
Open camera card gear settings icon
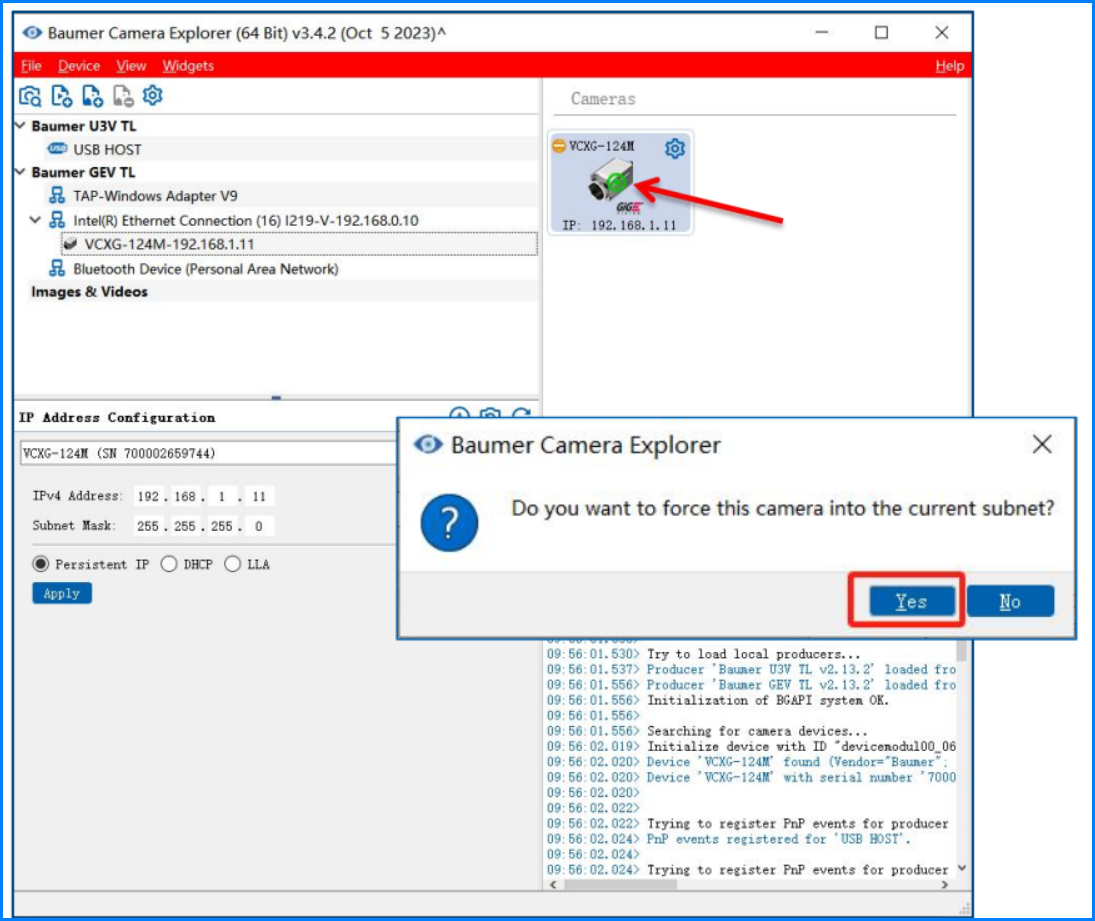tap(675, 148)
